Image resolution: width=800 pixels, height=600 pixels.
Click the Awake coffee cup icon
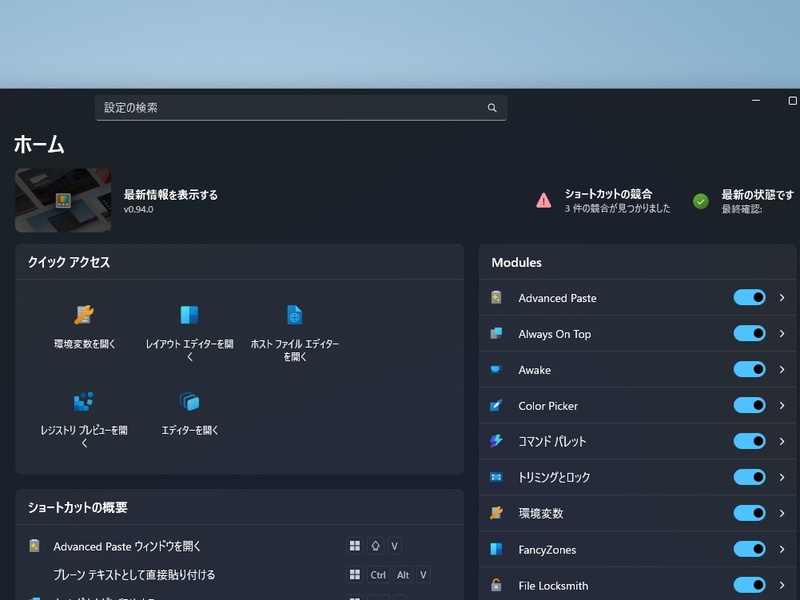click(496, 369)
